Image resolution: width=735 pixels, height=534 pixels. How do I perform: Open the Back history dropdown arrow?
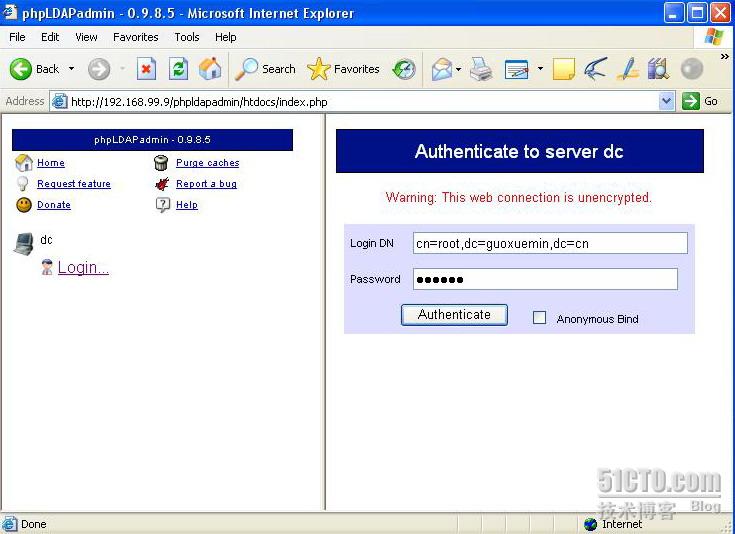[x=71, y=69]
